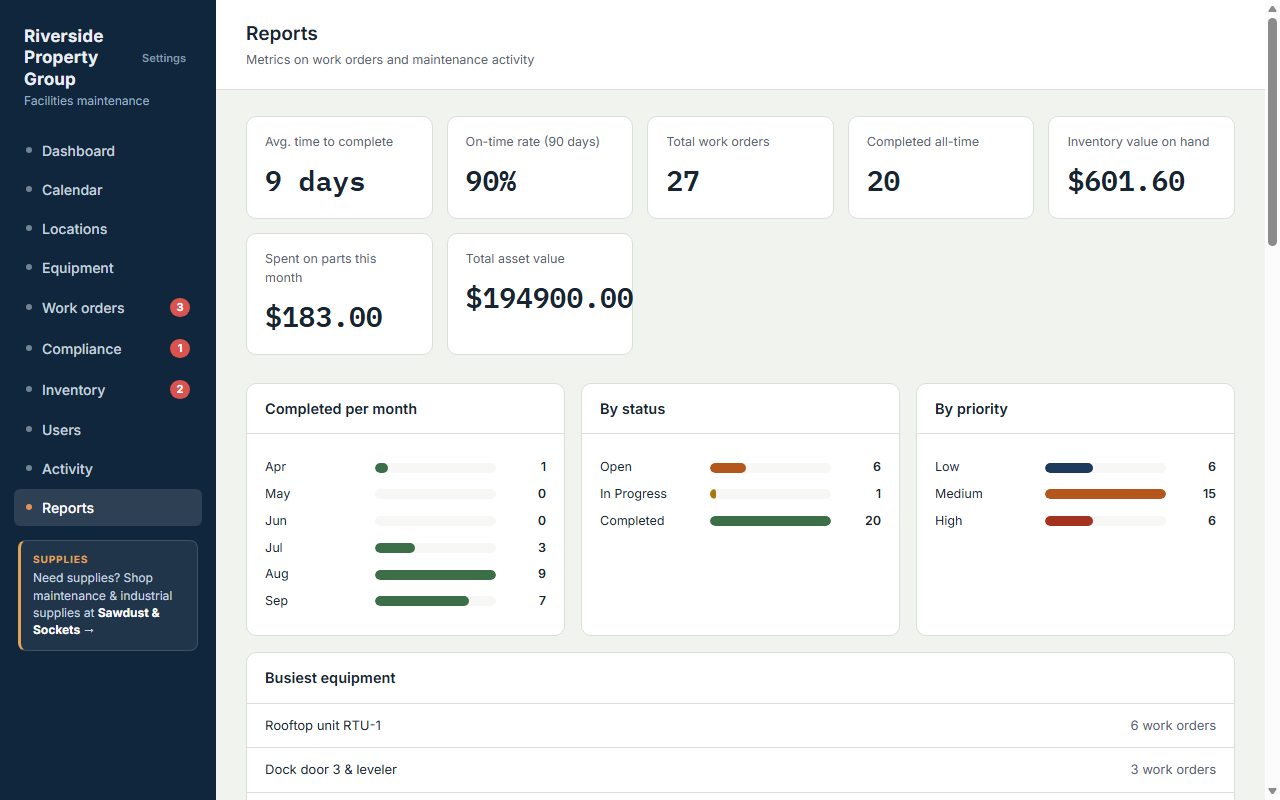This screenshot has height=800, width=1280.
Task: Click the Completed all-time card
Action: (941, 167)
